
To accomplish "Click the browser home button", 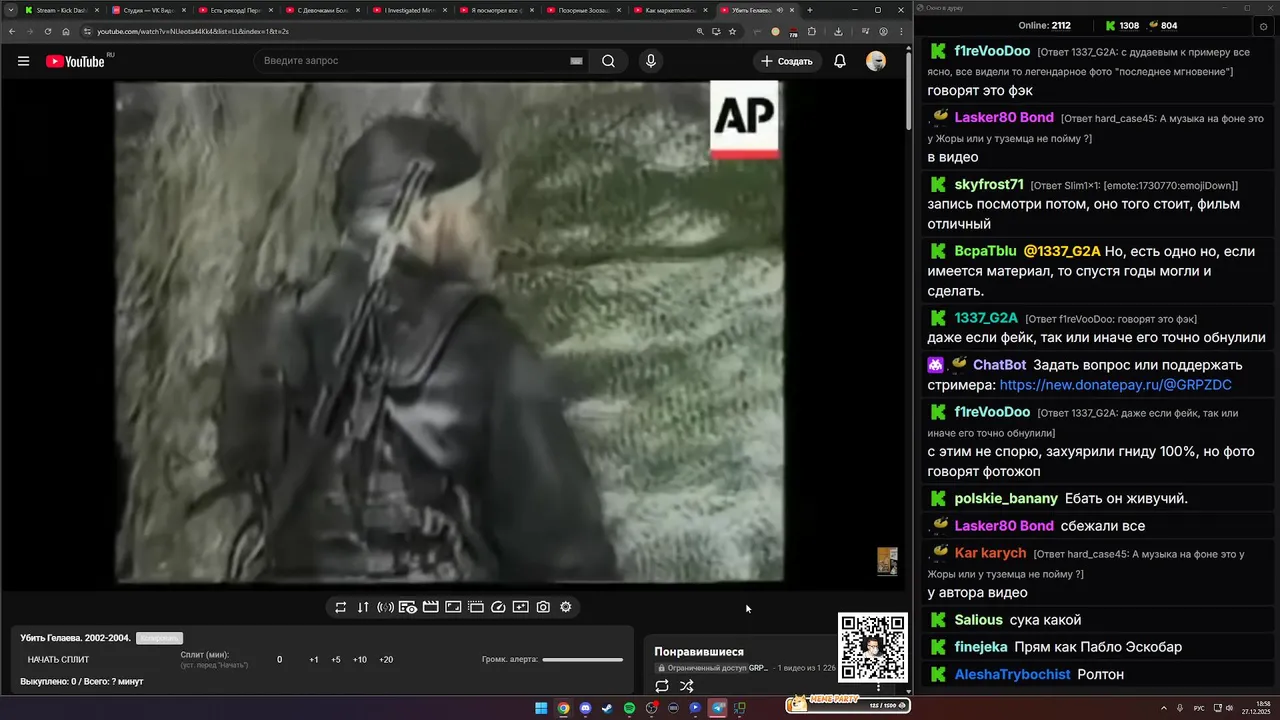I will [66, 31].
